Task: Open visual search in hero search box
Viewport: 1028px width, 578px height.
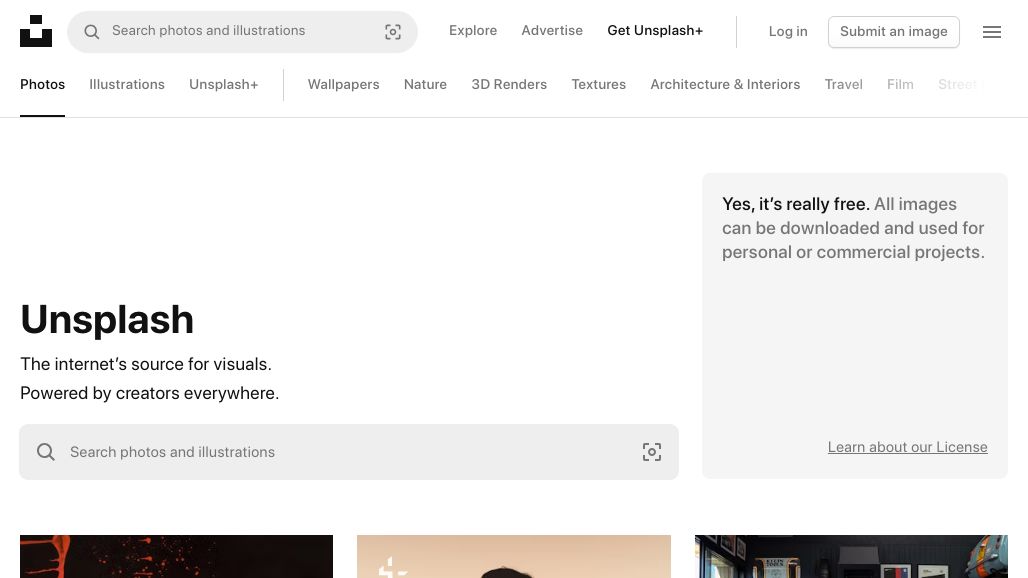Action: [652, 452]
